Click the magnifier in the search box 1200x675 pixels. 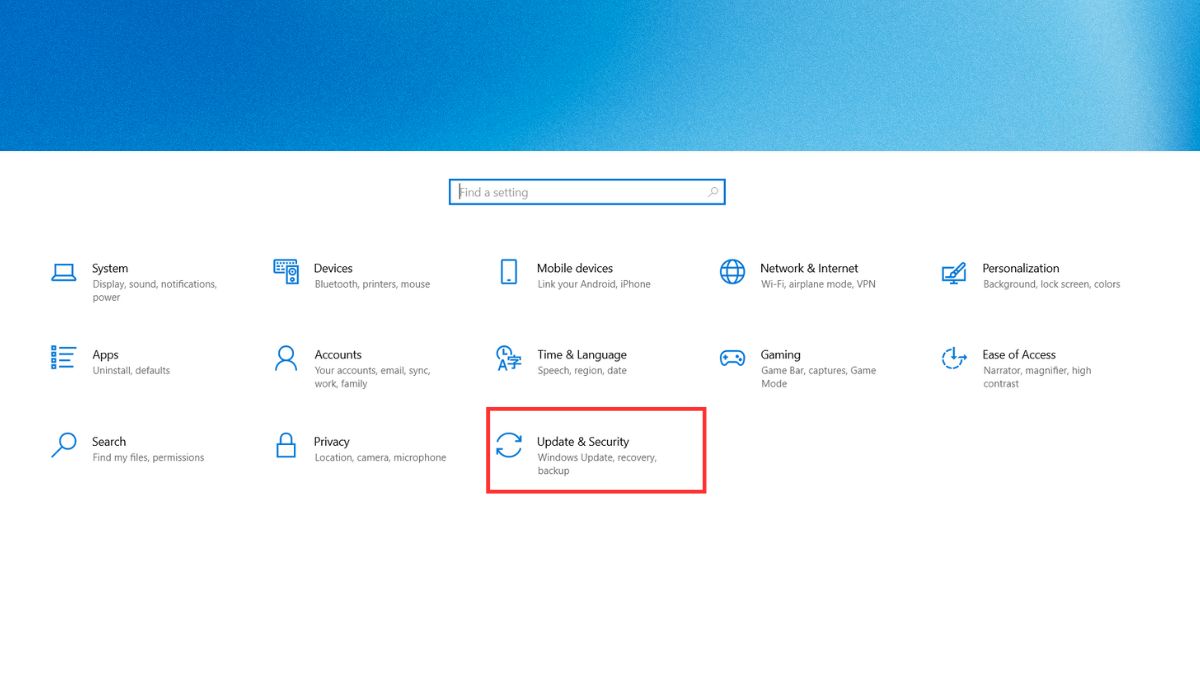coord(713,192)
